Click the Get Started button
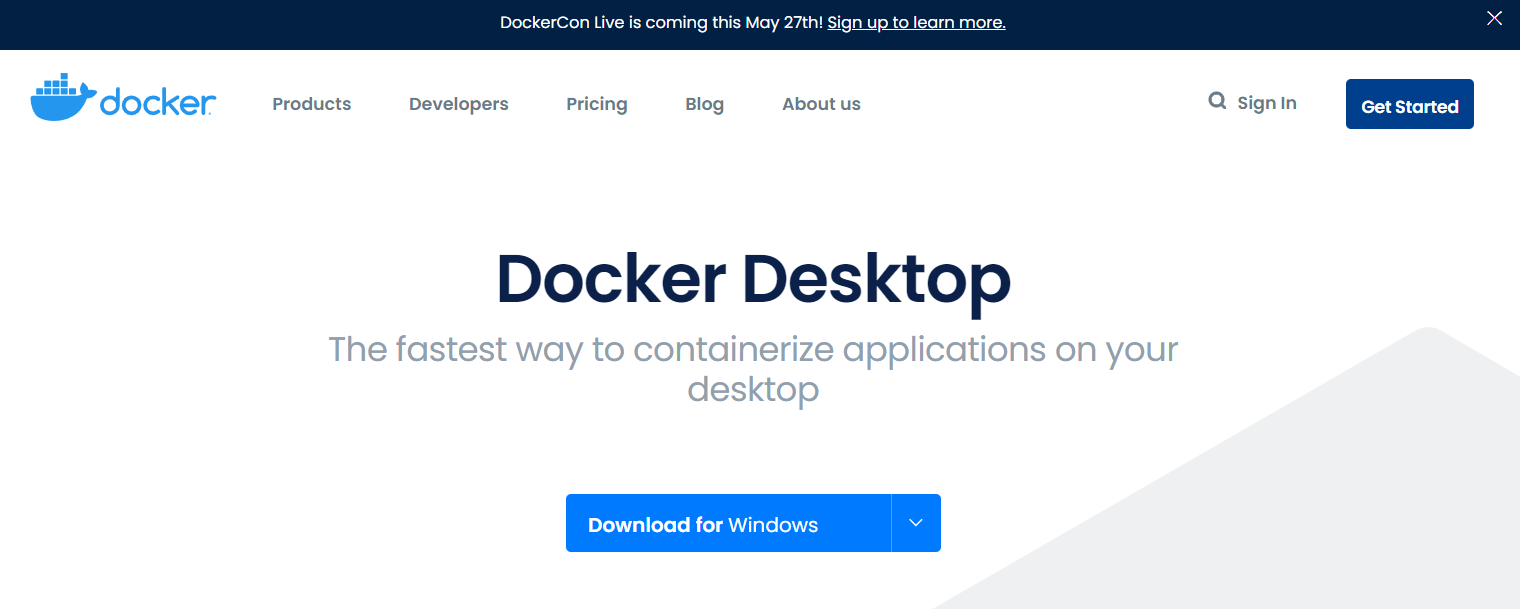The height and width of the screenshot is (609, 1520). pyautogui.click(x=1410, y=104)
